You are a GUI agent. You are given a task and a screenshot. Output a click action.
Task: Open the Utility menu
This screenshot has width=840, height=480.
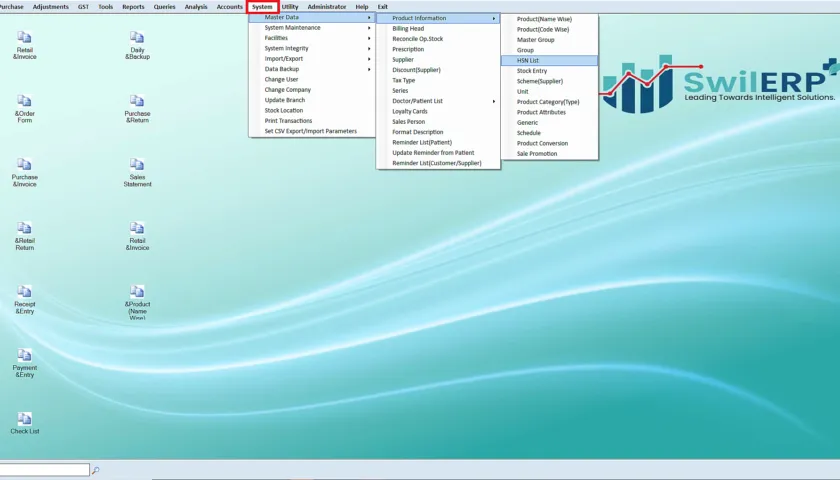(x=290, y=7)
